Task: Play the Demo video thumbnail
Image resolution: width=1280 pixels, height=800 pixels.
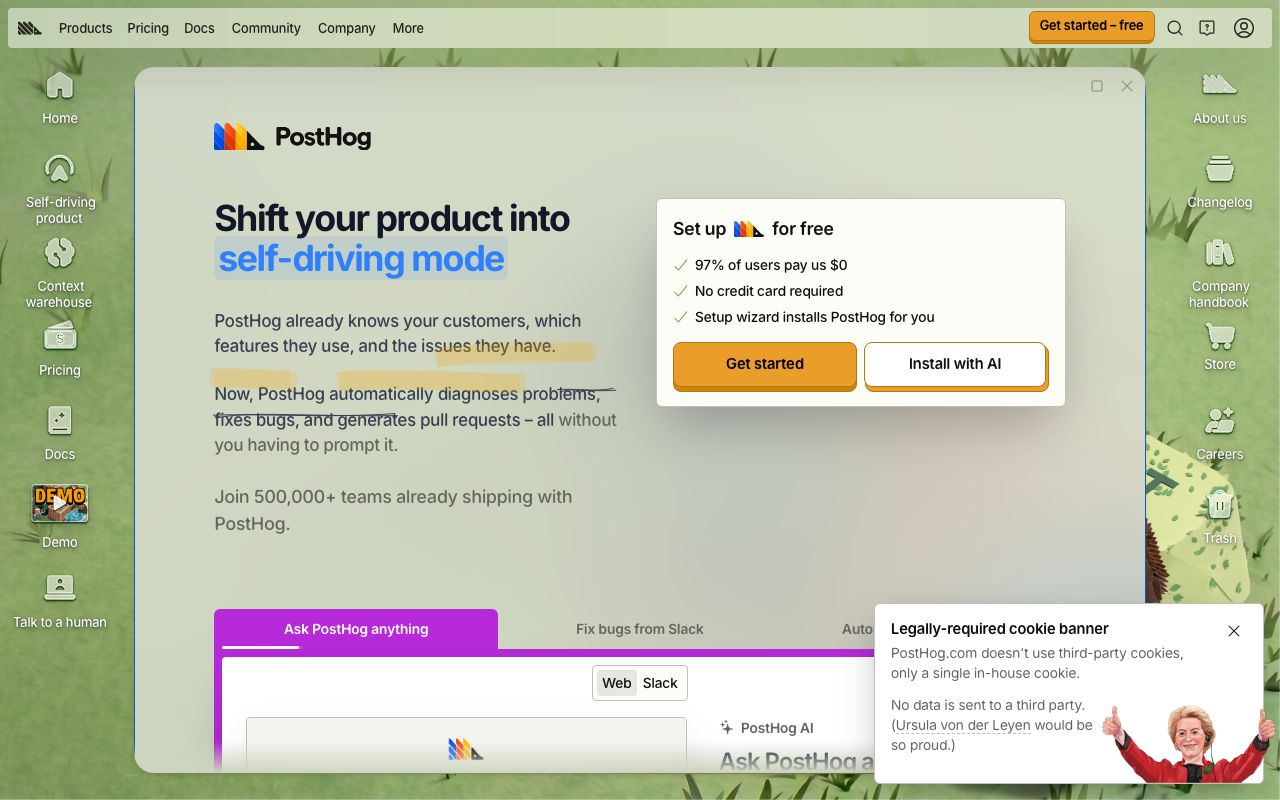Action: point(60,504)
